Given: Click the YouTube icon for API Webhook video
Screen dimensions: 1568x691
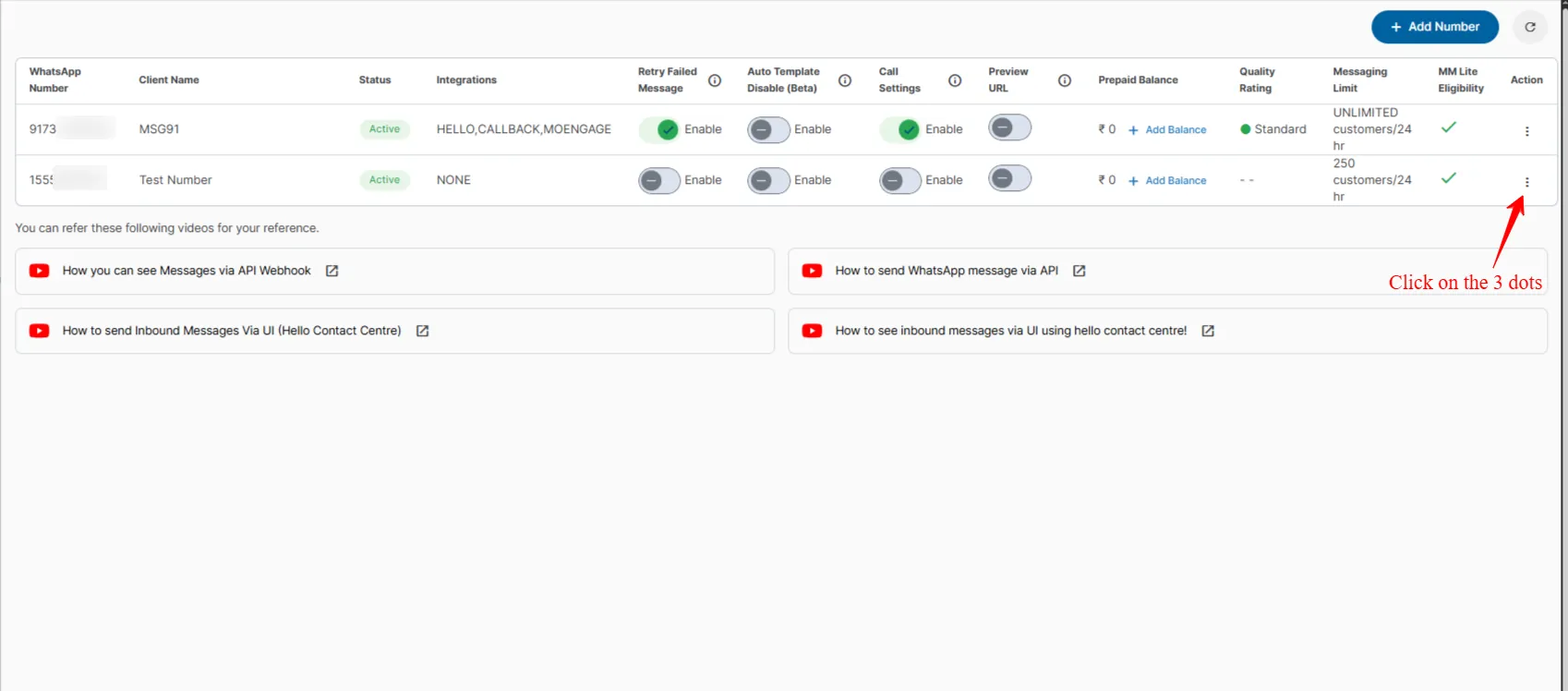Looking at the screenshot, I should click(x=39, y=271).
